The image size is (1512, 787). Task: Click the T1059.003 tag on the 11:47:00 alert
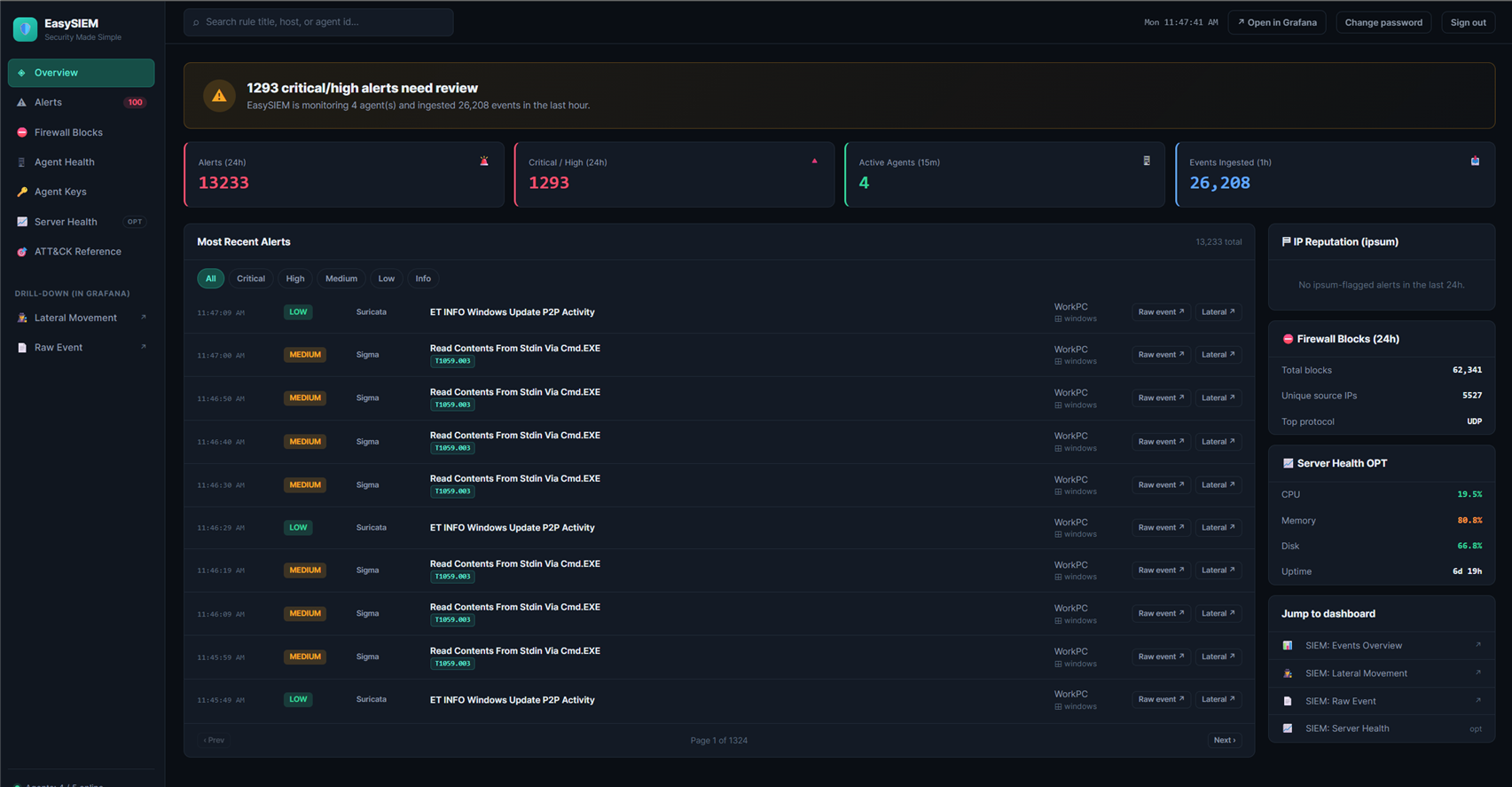pos(452,361)
